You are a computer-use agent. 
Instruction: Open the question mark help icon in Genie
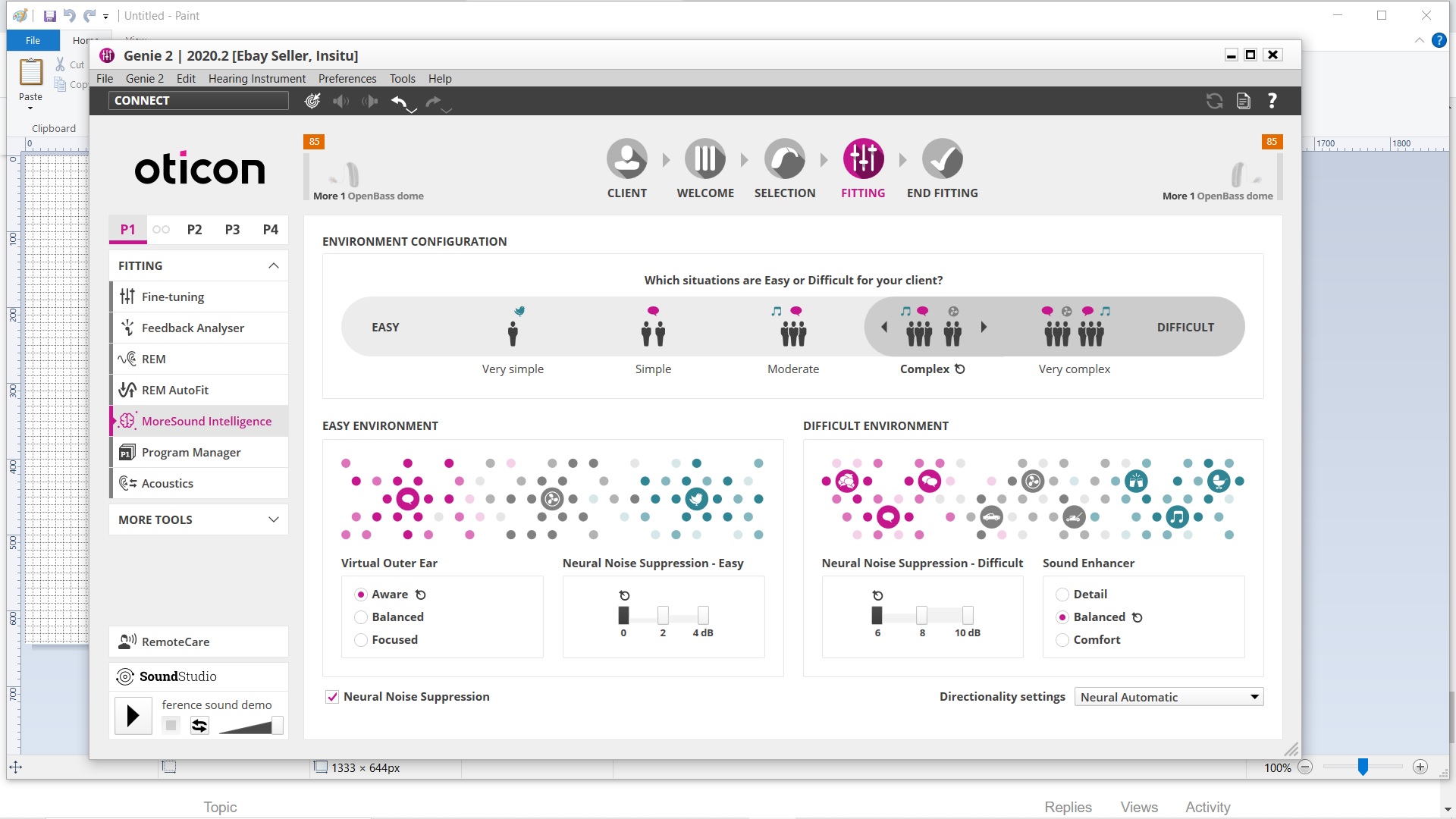pos(1272,101)
